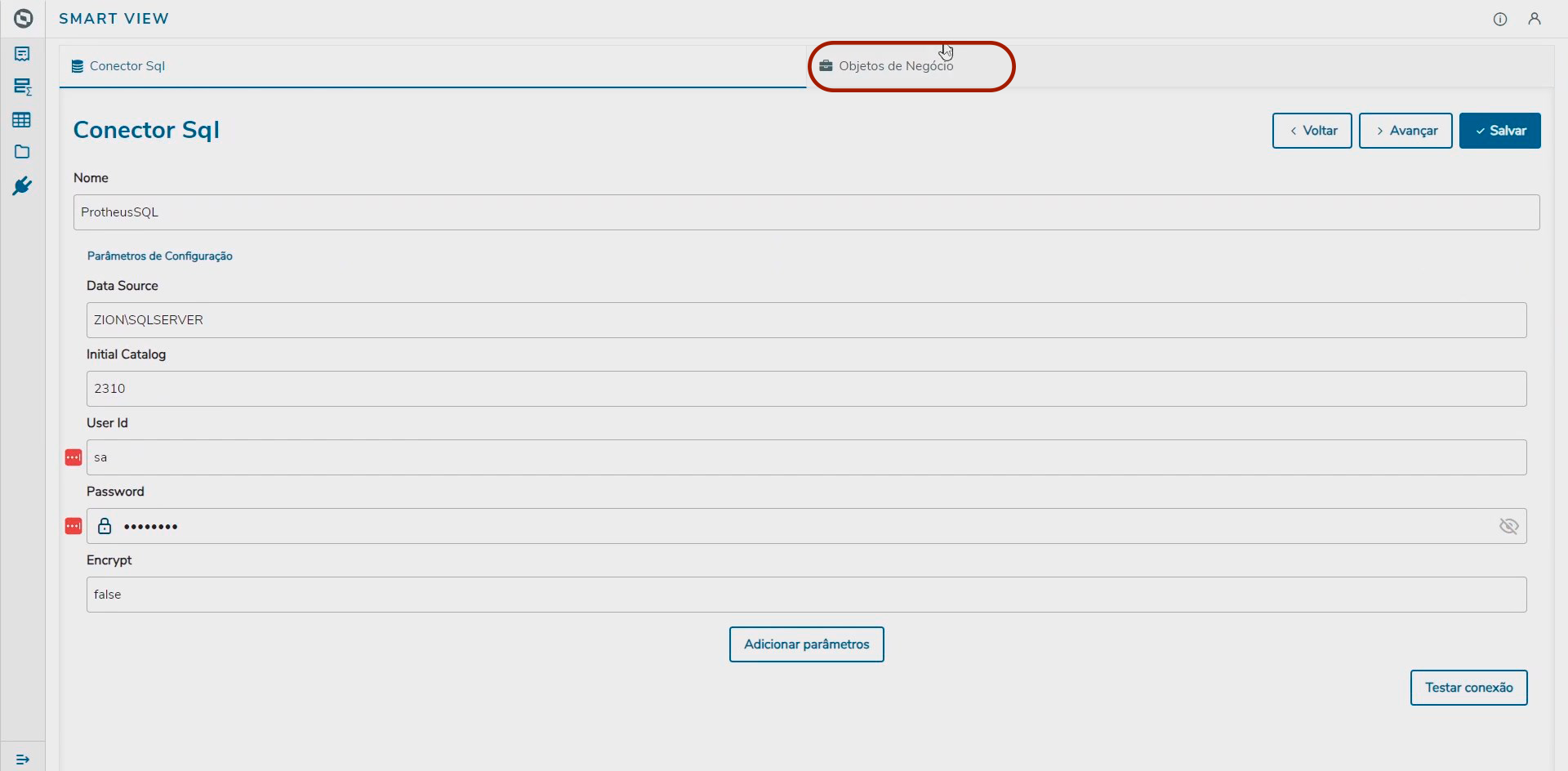Image resolution: width=1568 pixels, height=771 pixels.
Task: Select the report receipt icon in sidebar
Action: tap(22, 54)
